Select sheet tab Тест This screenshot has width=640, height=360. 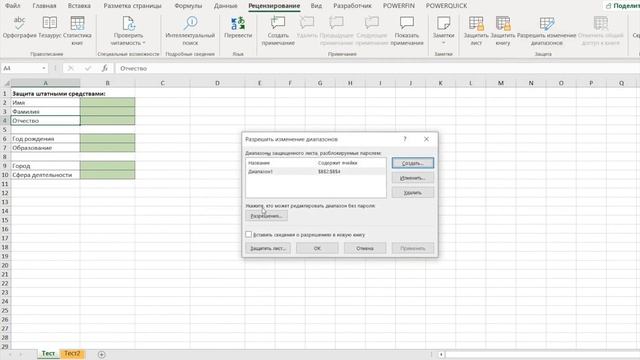48,353
